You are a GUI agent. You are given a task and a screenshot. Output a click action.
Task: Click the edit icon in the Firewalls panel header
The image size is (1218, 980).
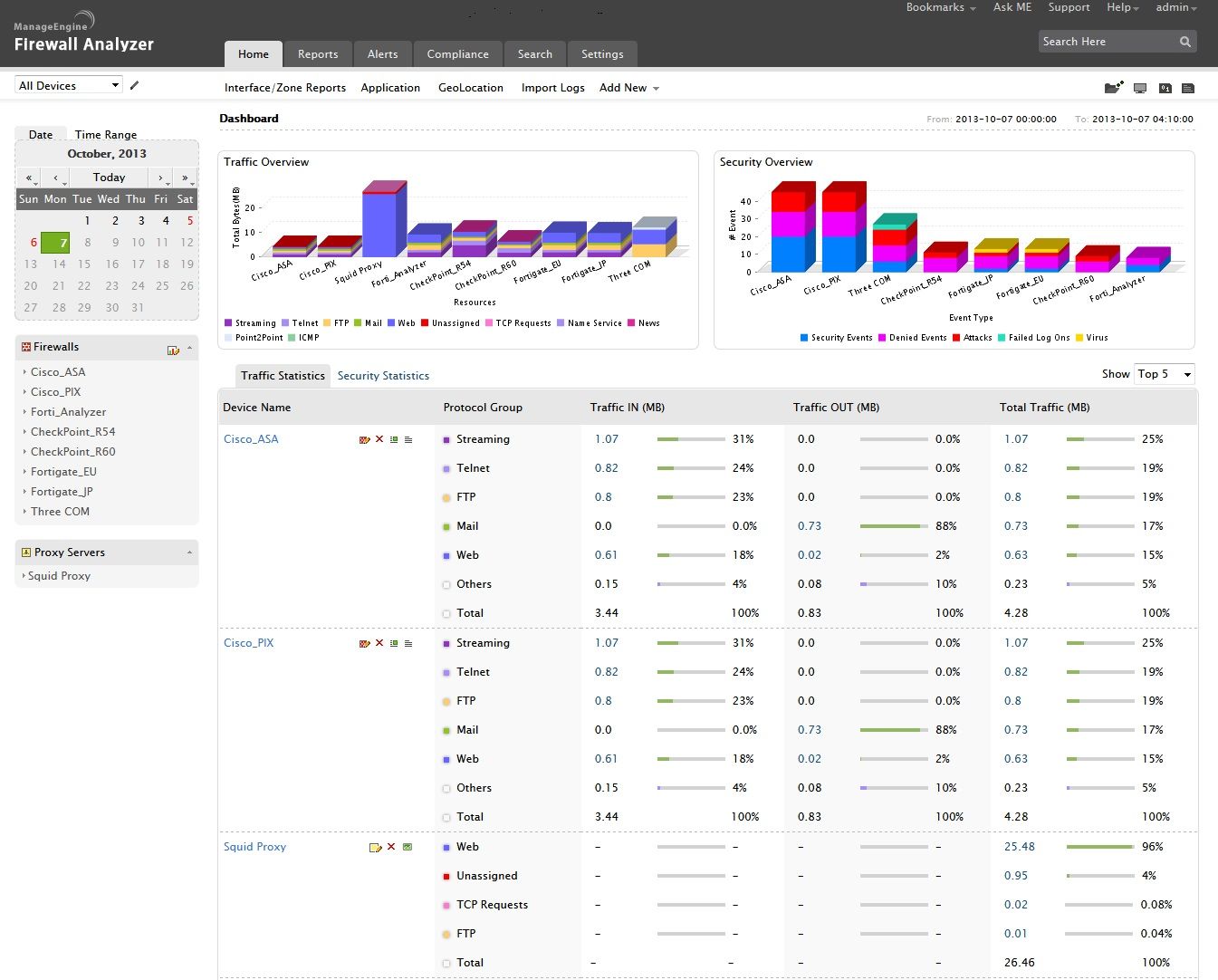coord(173,350)
